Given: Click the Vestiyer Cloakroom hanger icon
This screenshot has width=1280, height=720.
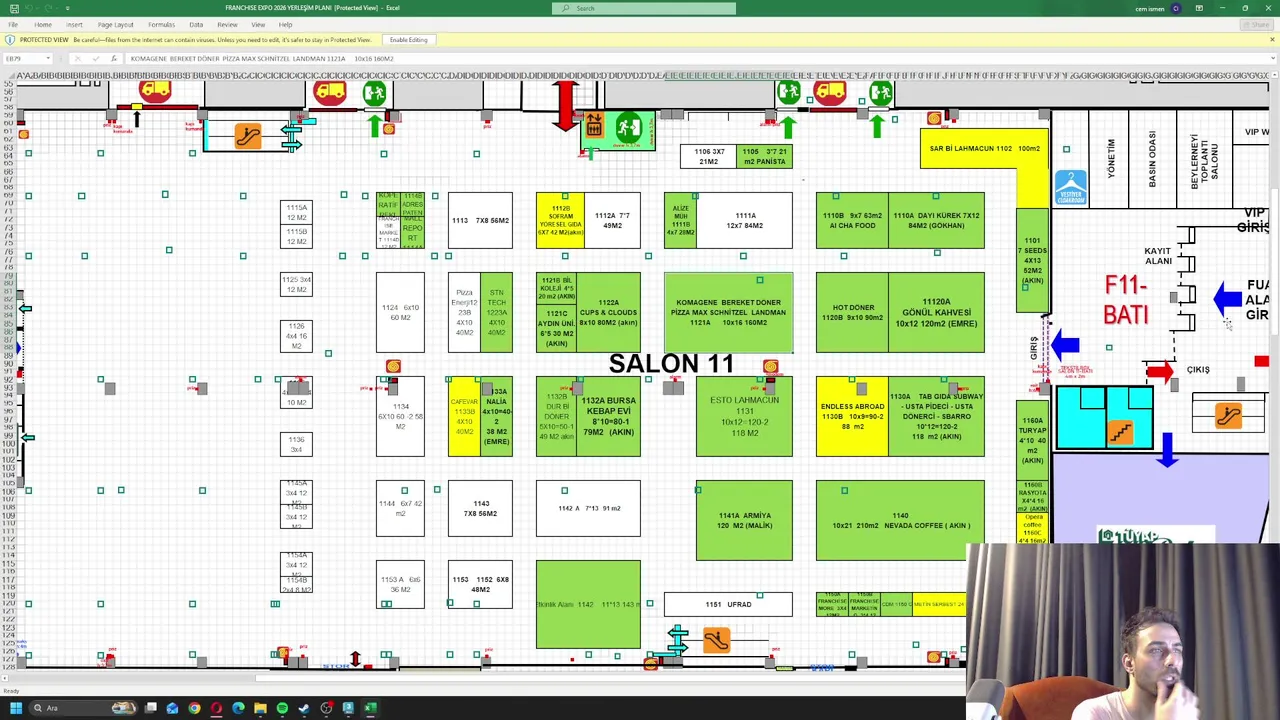Looking at the screenshot, I should pos(1070,187).
